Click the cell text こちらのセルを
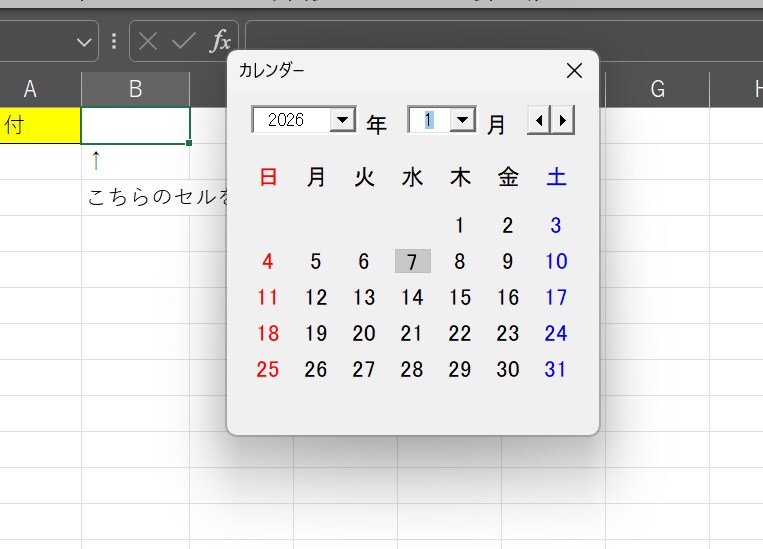The height and width of the screenshot is (549, 763). 158,197
